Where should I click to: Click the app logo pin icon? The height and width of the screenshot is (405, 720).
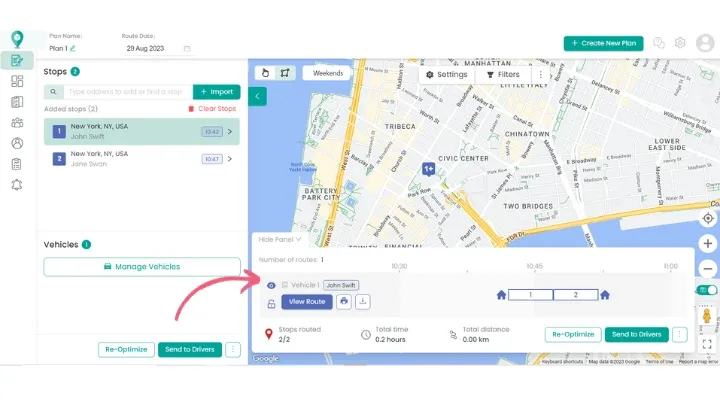[x=17, y=39]
